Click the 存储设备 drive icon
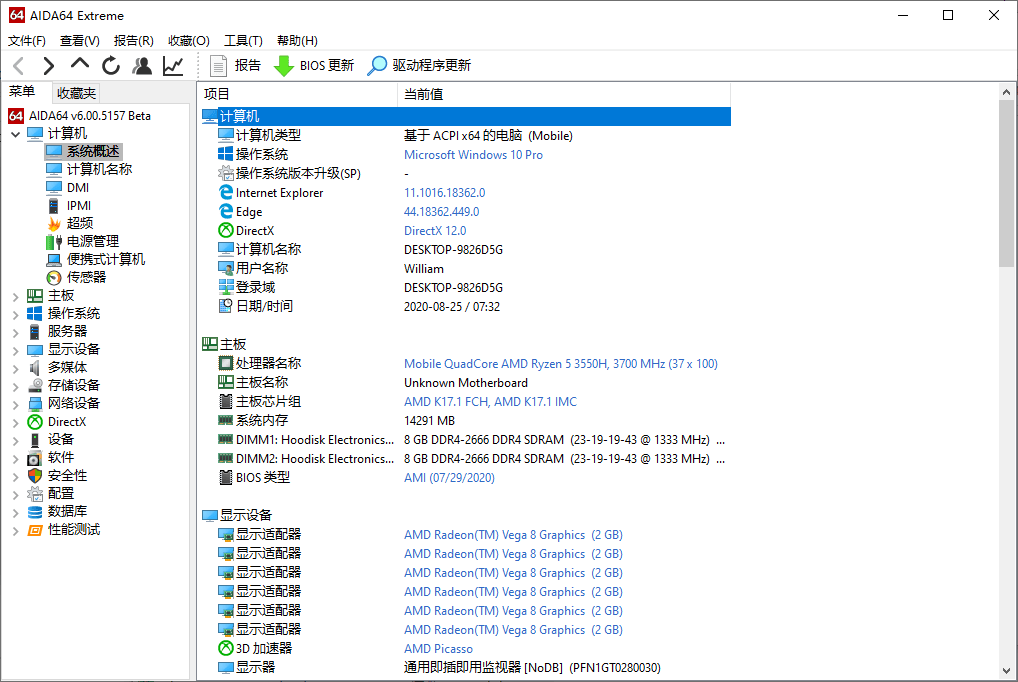 (35, 386)
